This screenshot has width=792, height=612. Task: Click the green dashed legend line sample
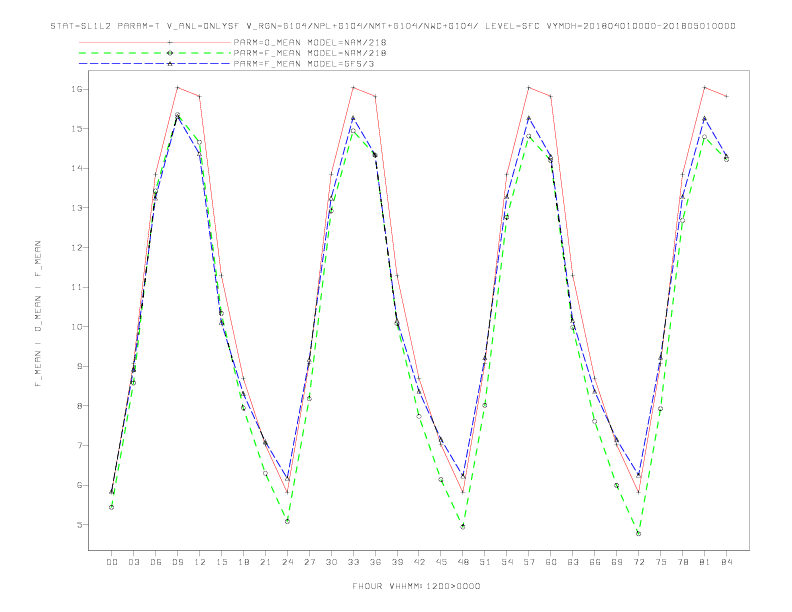(x=155, y=53)
